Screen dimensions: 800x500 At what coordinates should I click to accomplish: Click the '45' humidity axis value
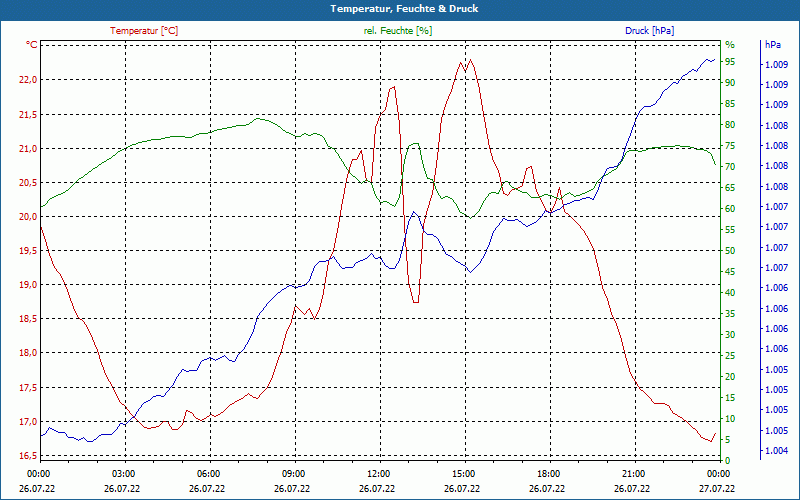click(x=730, y=272)
